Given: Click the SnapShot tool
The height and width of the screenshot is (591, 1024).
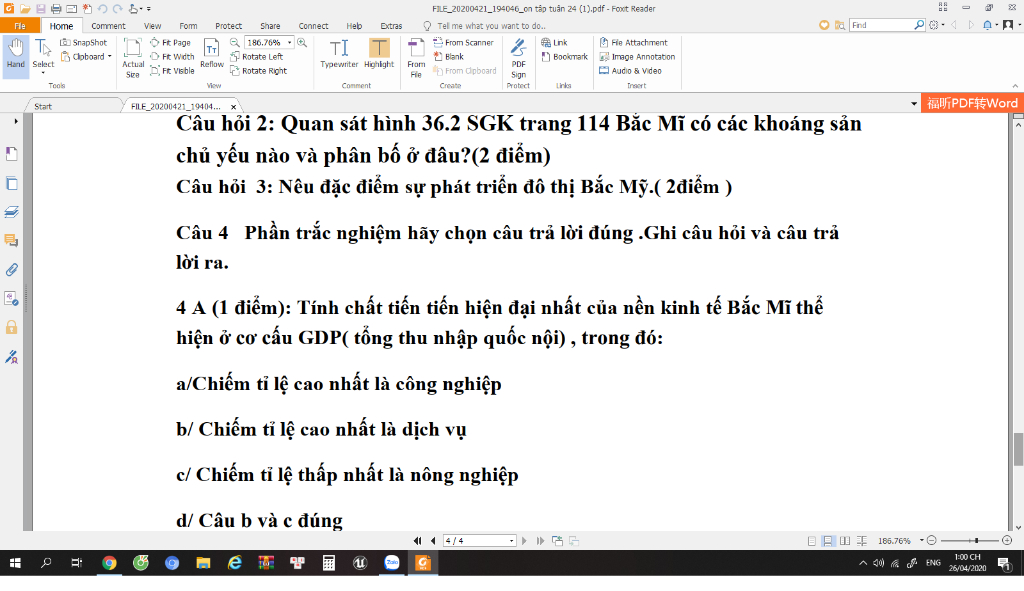Looking at the screenshot, I should pyautogui.click(x=84, y=42).
